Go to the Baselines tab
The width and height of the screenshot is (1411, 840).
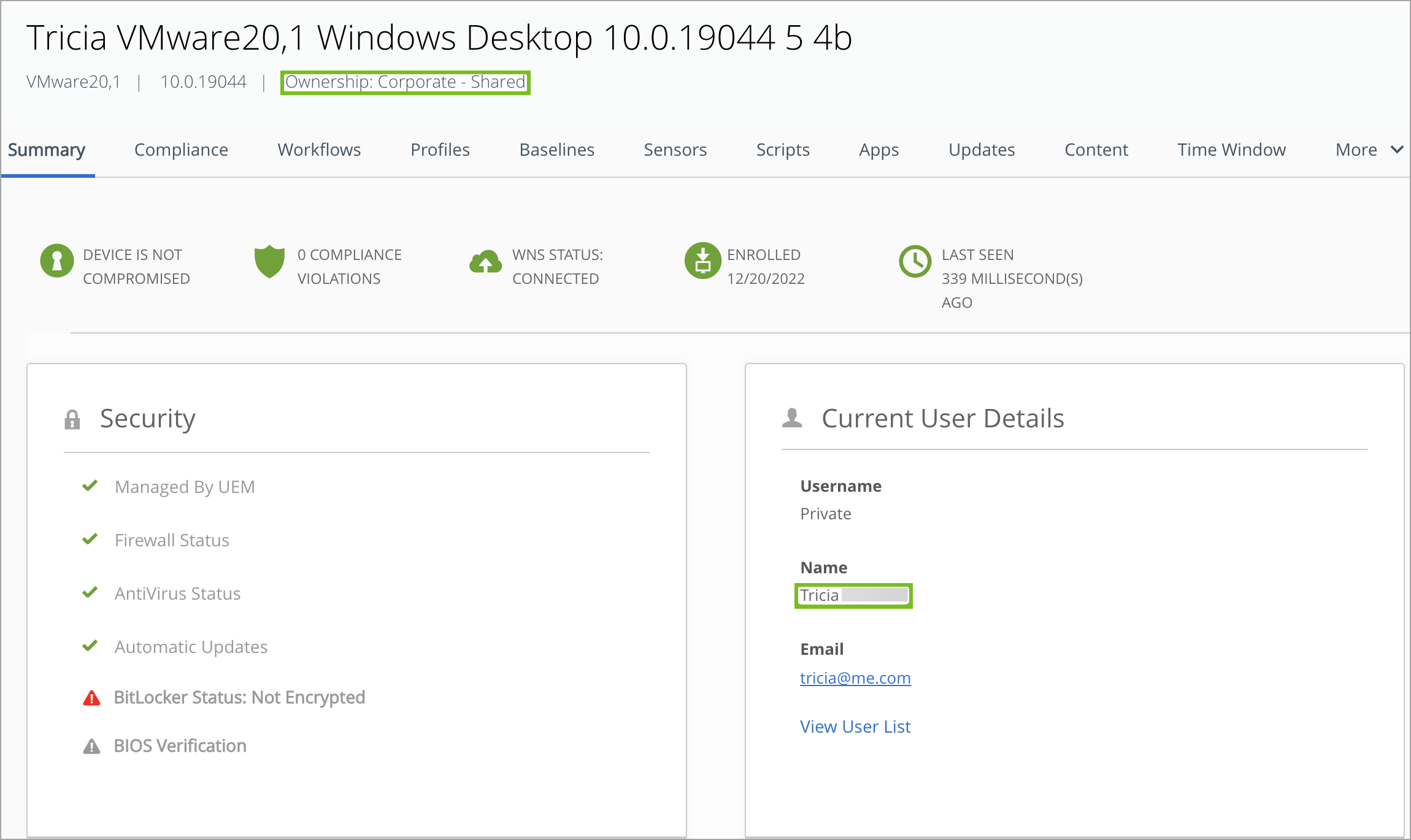[556, 150]
